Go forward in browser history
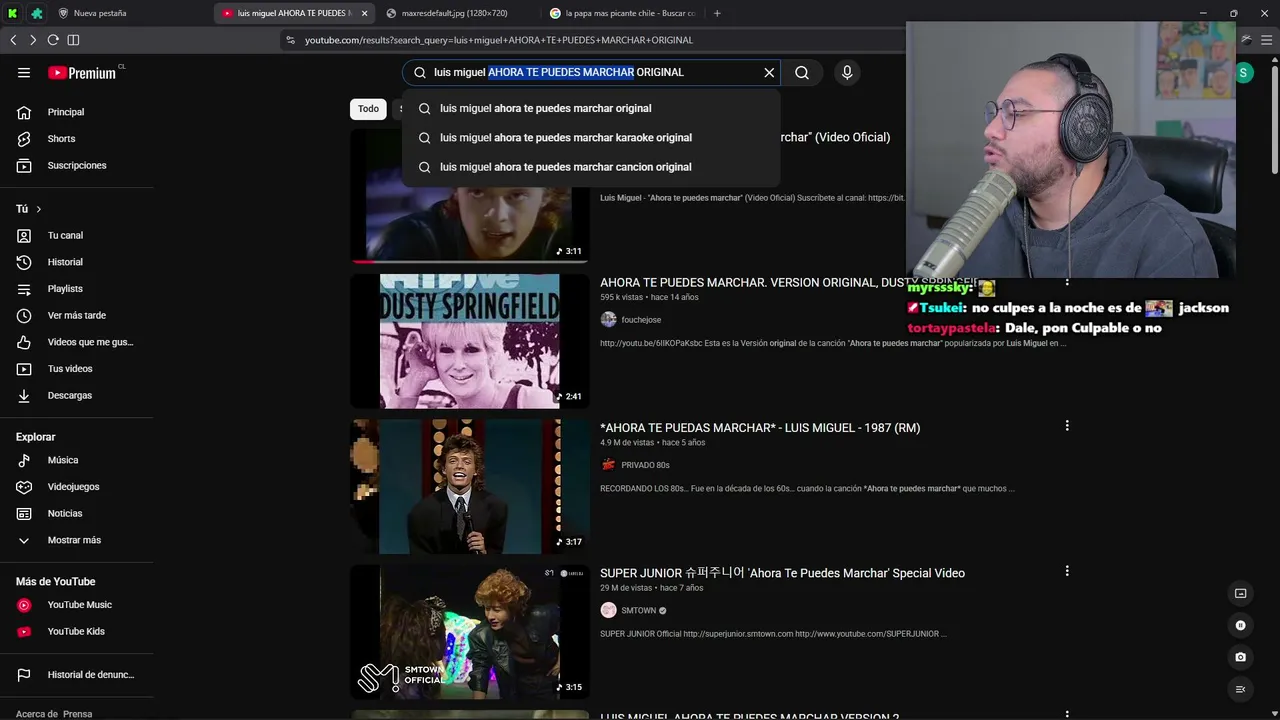Screen dimensions: 1280x720 [x=32, y=40]
